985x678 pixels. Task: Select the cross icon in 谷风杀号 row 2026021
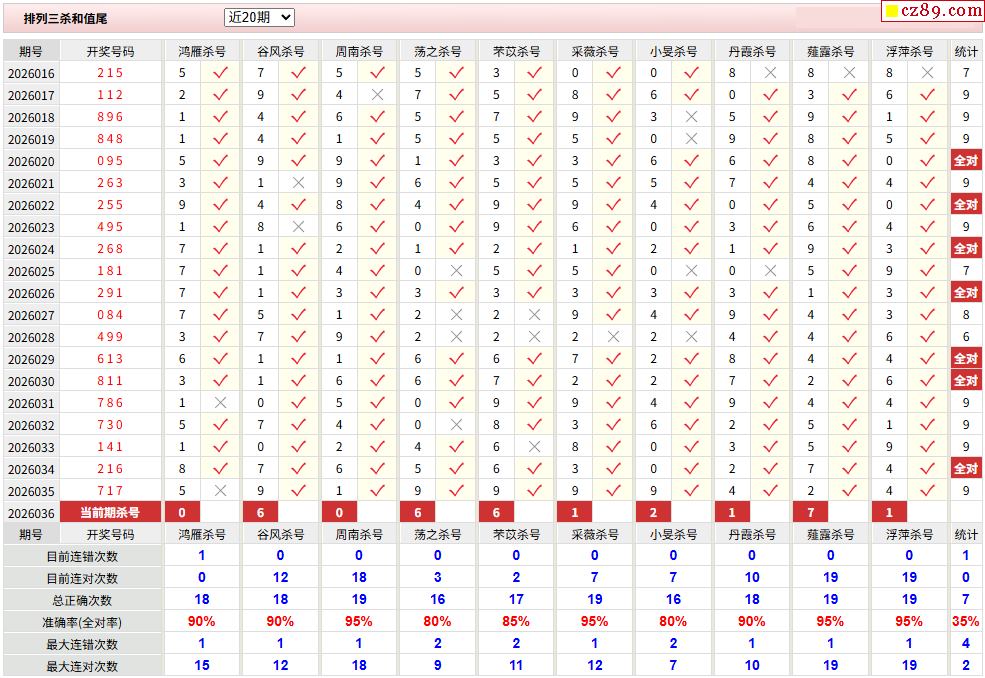coord(298,183)
